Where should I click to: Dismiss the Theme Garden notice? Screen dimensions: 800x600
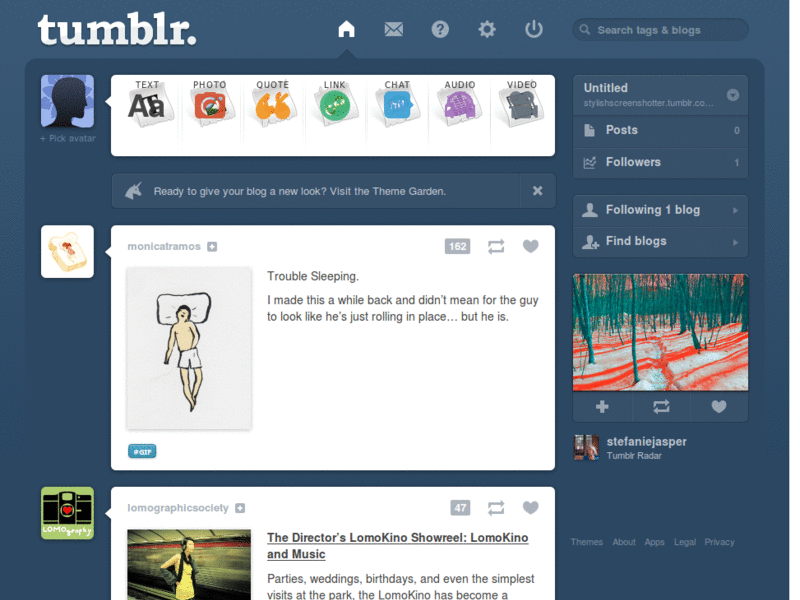pyautogui.click(x=537, y=191)
